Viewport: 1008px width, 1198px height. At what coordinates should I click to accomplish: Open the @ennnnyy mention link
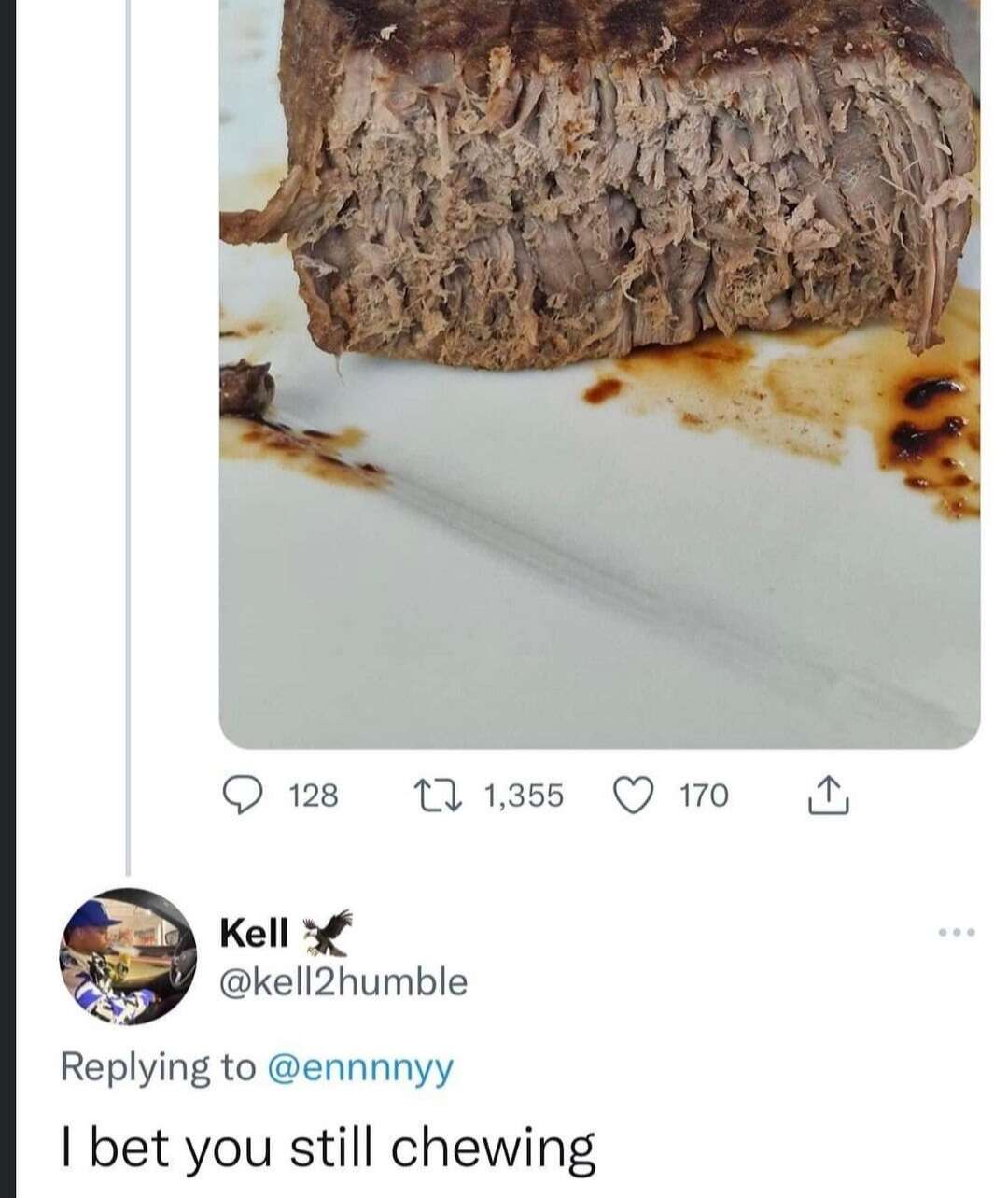click(x=360, y=1067)
